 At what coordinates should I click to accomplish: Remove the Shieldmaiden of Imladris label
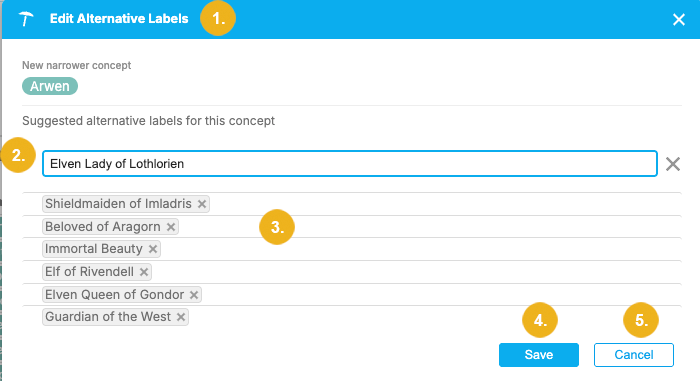[x=202, y=204]
